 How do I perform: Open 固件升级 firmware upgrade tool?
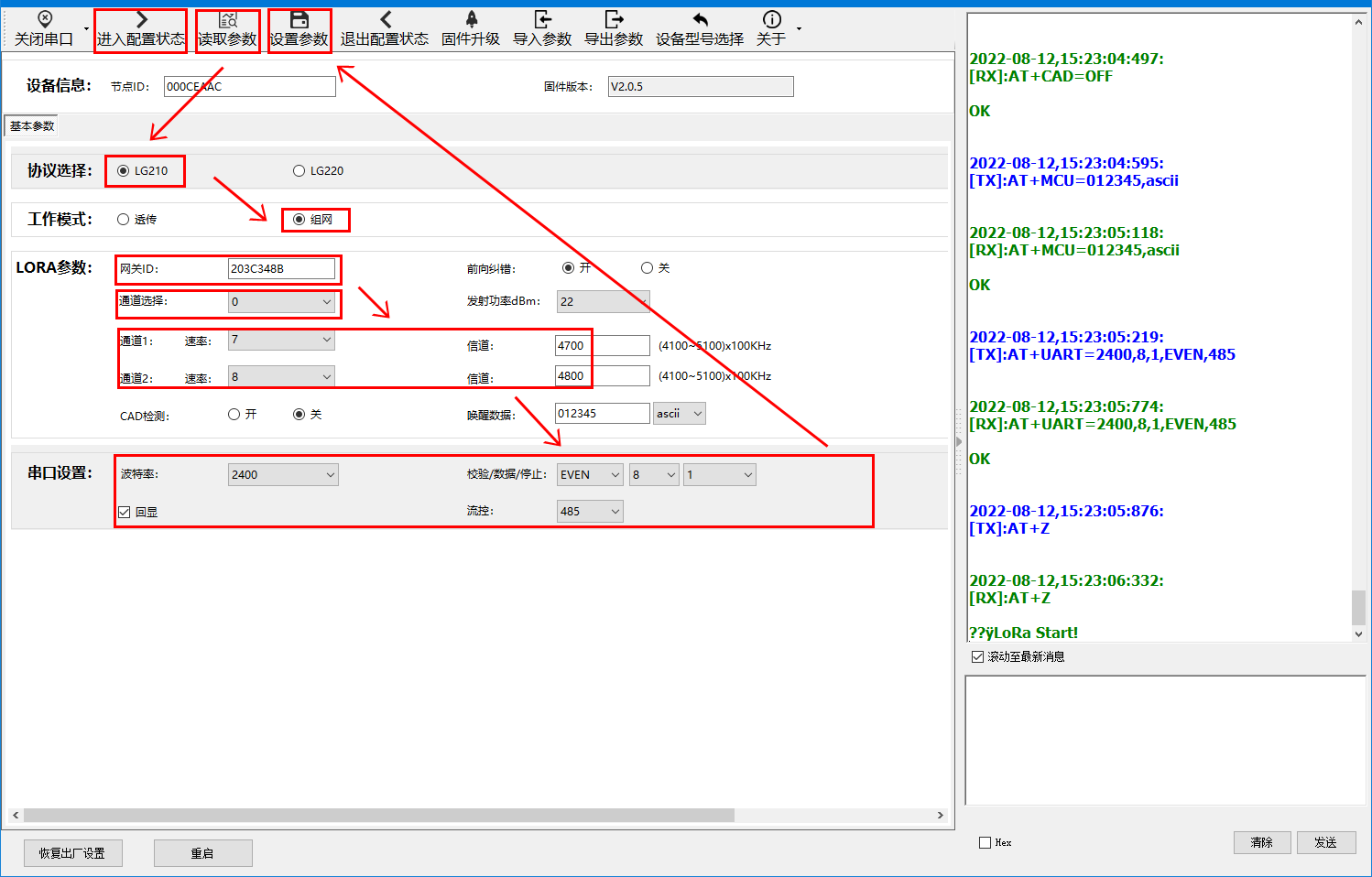[x=471, y=19]
